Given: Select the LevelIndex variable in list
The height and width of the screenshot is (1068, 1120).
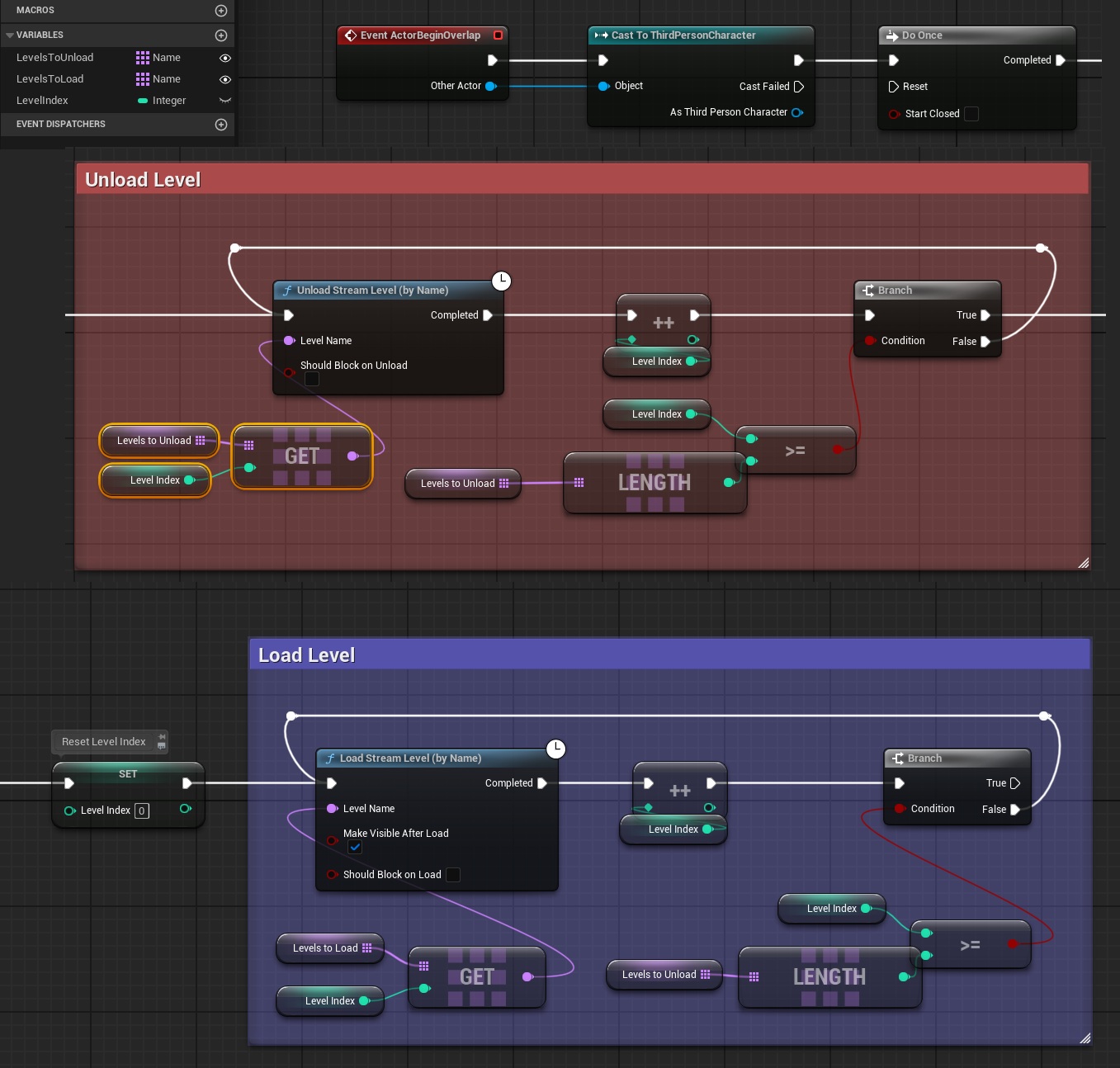Looking at the screenshot, I should coord(43,101).
